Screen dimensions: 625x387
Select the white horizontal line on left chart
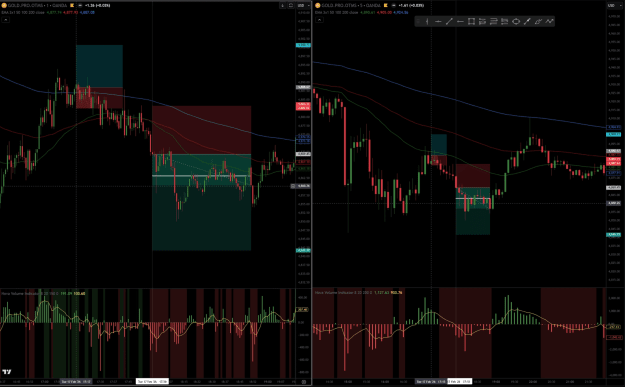coord(201,176)
